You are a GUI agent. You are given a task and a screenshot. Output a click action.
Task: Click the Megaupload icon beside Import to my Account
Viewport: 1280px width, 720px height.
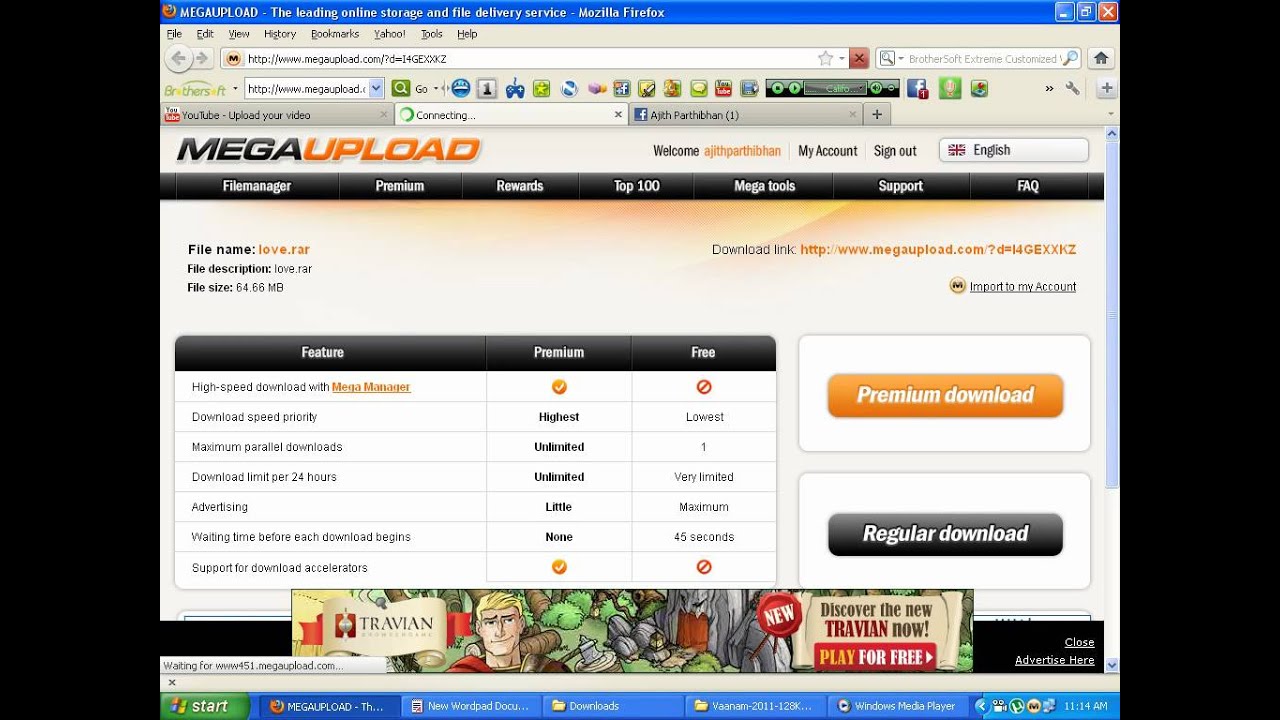tap(958, 286)
